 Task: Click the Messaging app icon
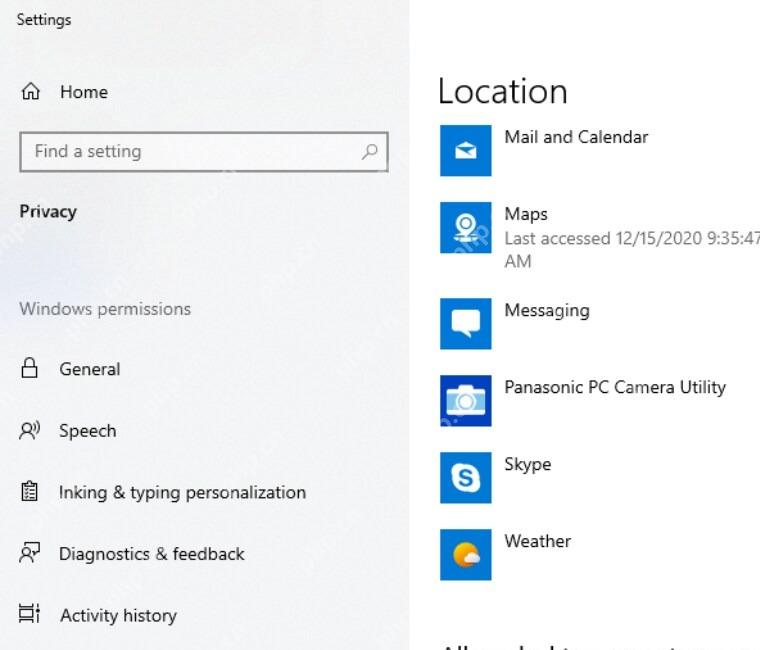[x=465, y=324]
